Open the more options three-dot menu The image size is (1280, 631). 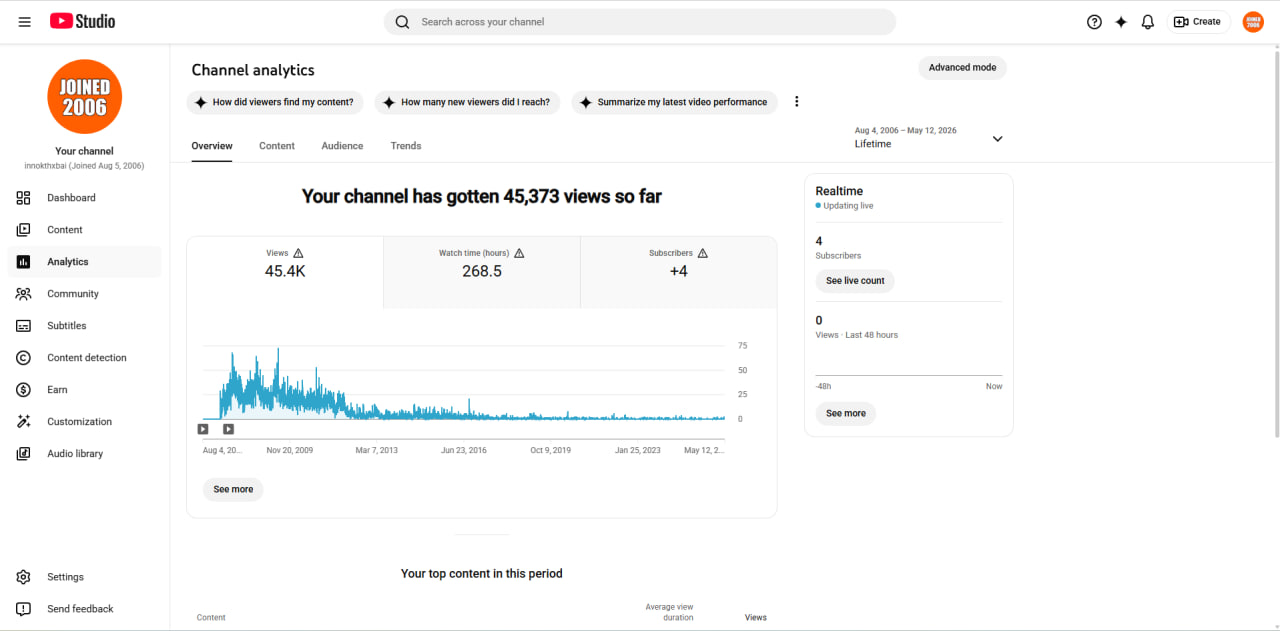tap(797, 102)
